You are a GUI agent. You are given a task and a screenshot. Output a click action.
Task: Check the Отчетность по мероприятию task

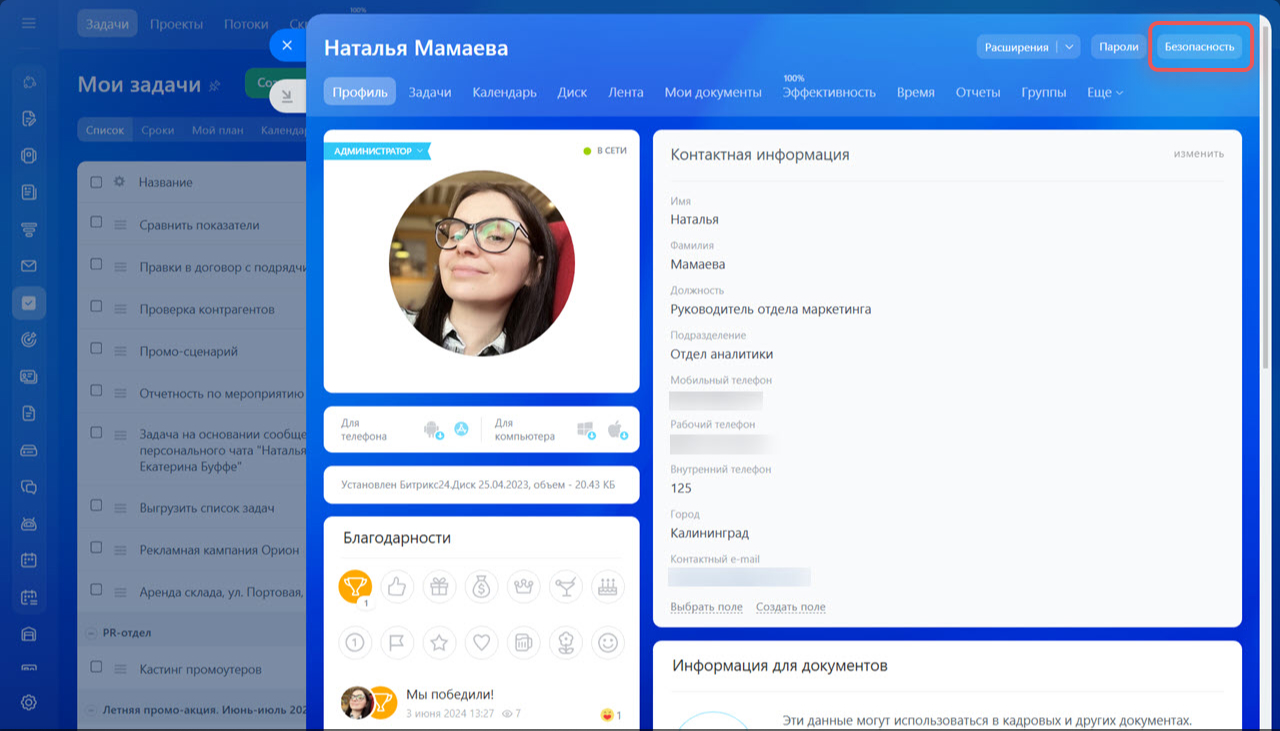point(96,390)
